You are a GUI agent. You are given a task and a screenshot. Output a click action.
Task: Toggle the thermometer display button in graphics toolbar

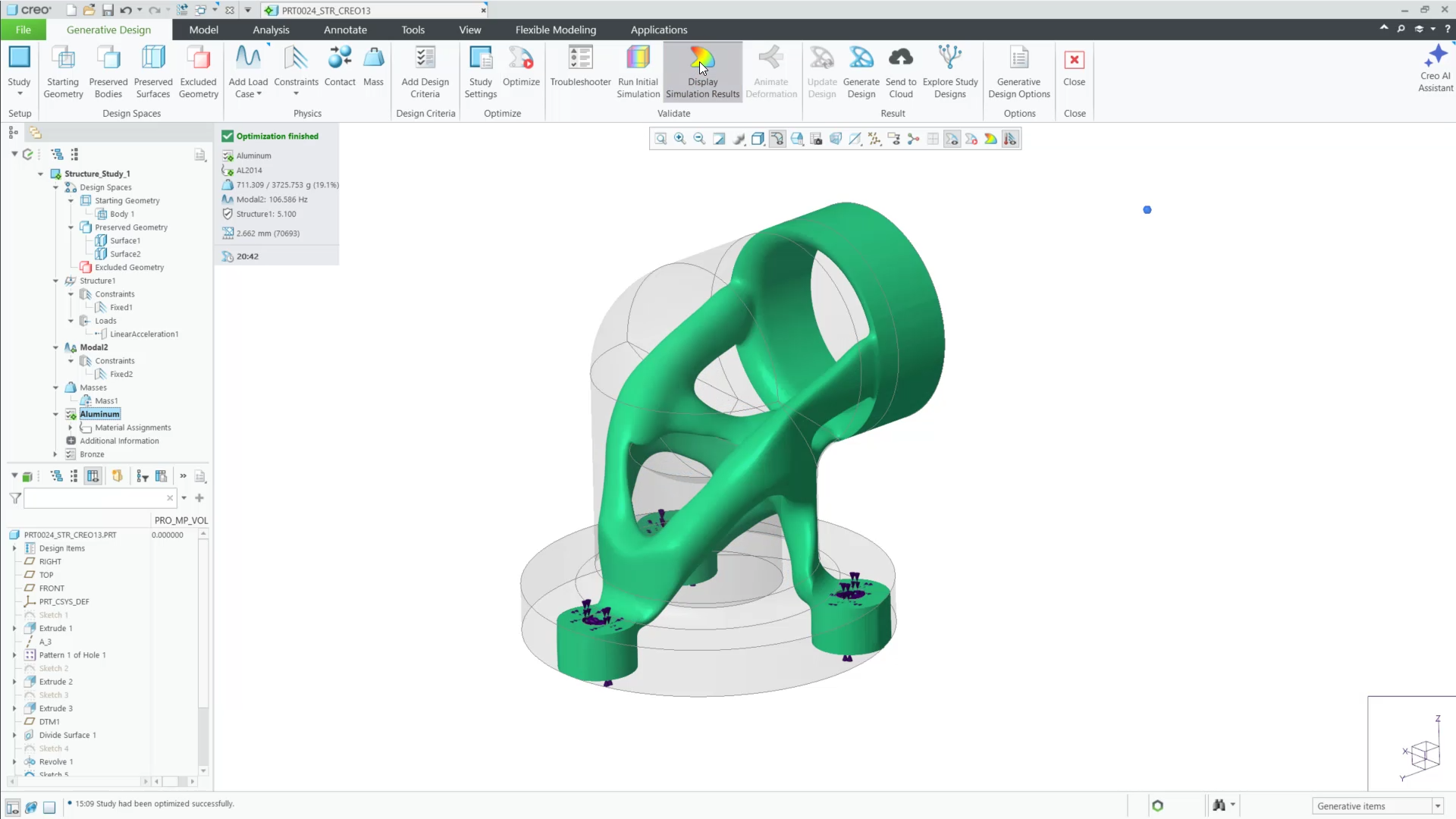tap(1010, 139)
